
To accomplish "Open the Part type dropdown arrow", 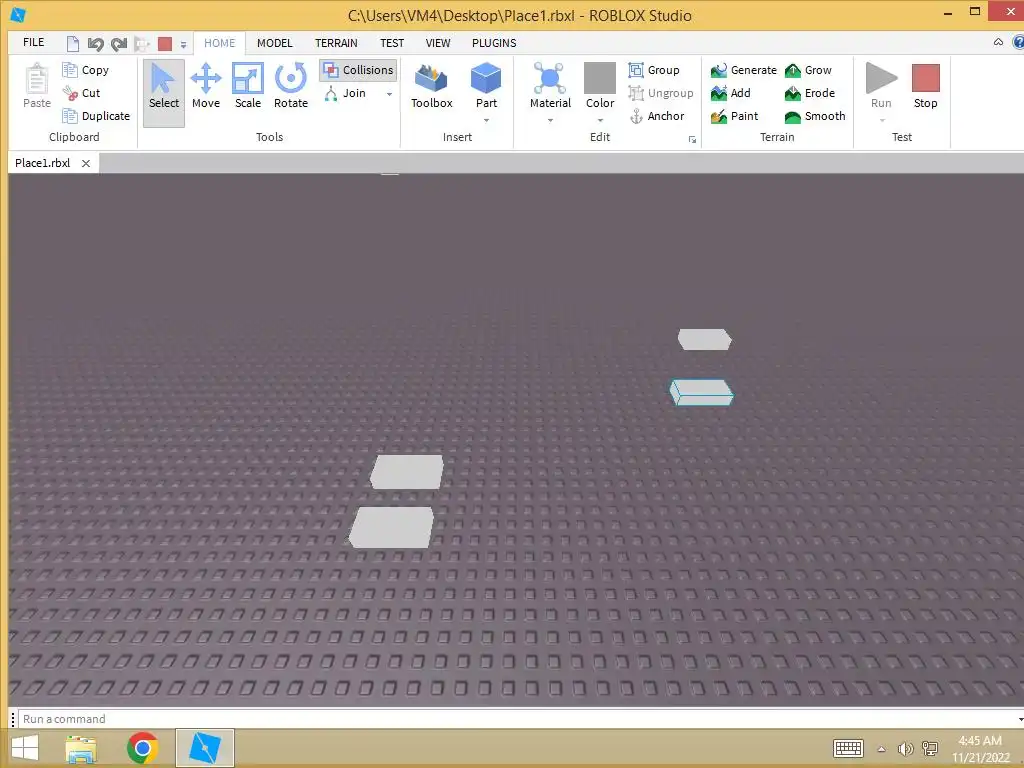I will pos(486,120).
